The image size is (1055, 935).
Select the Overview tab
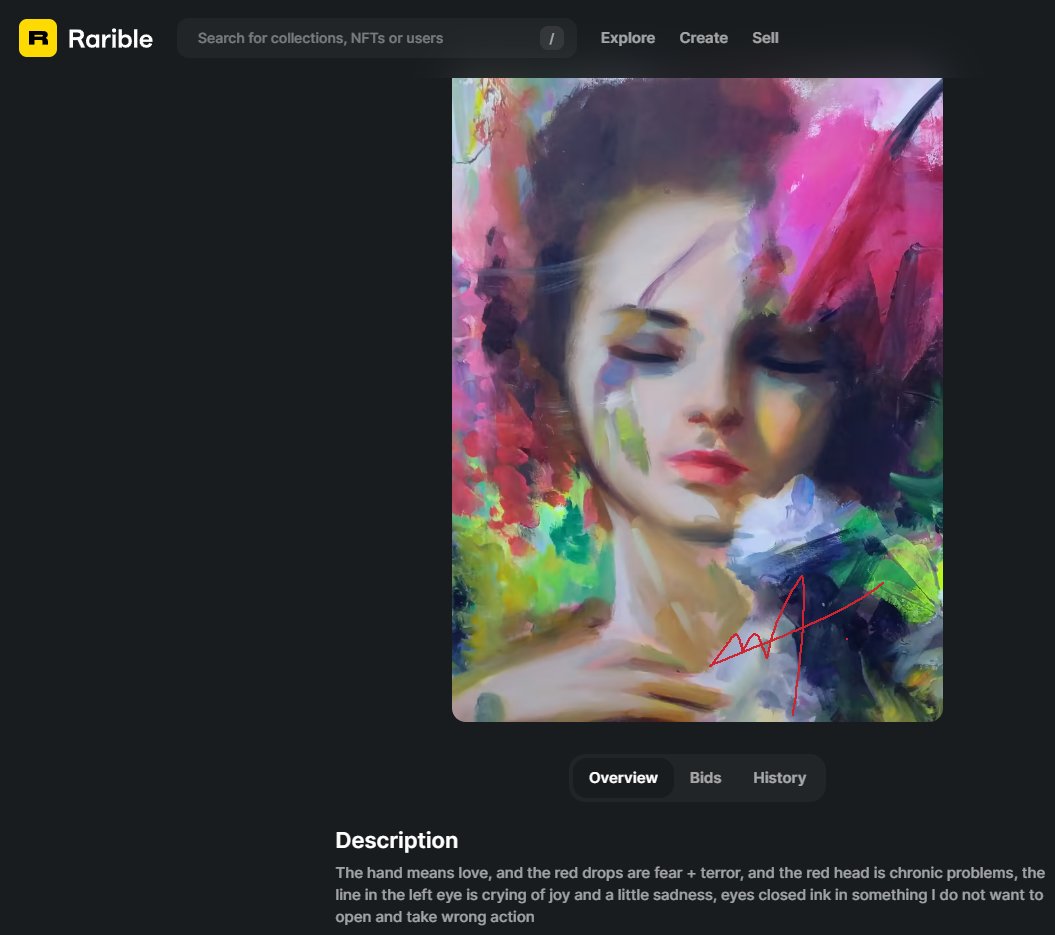pos(623,778)
